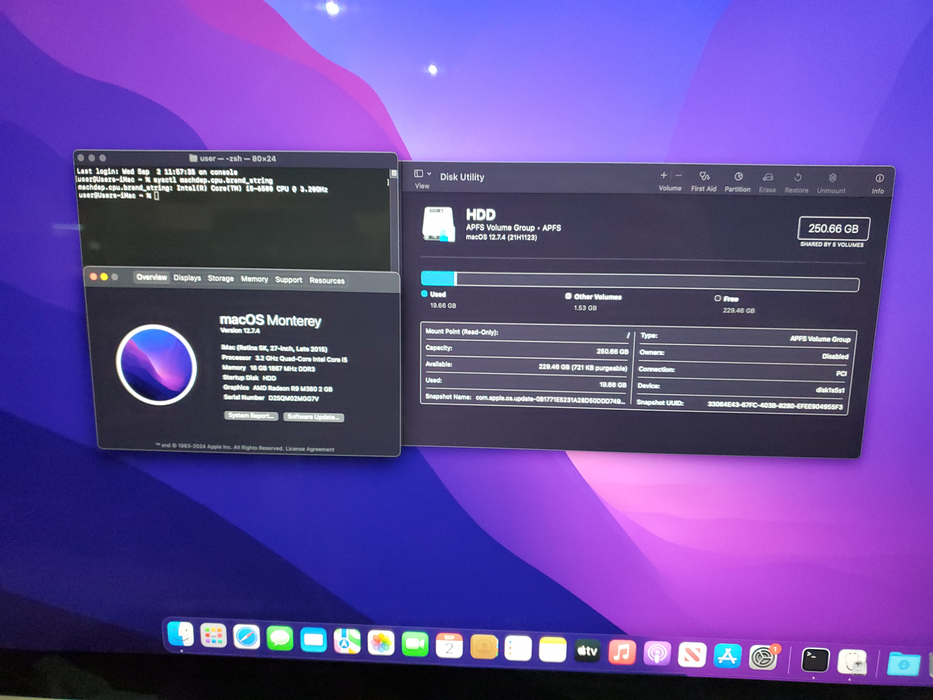Click the HDD drive icon
The image size is (933, 700).
[x=439, y=224]
